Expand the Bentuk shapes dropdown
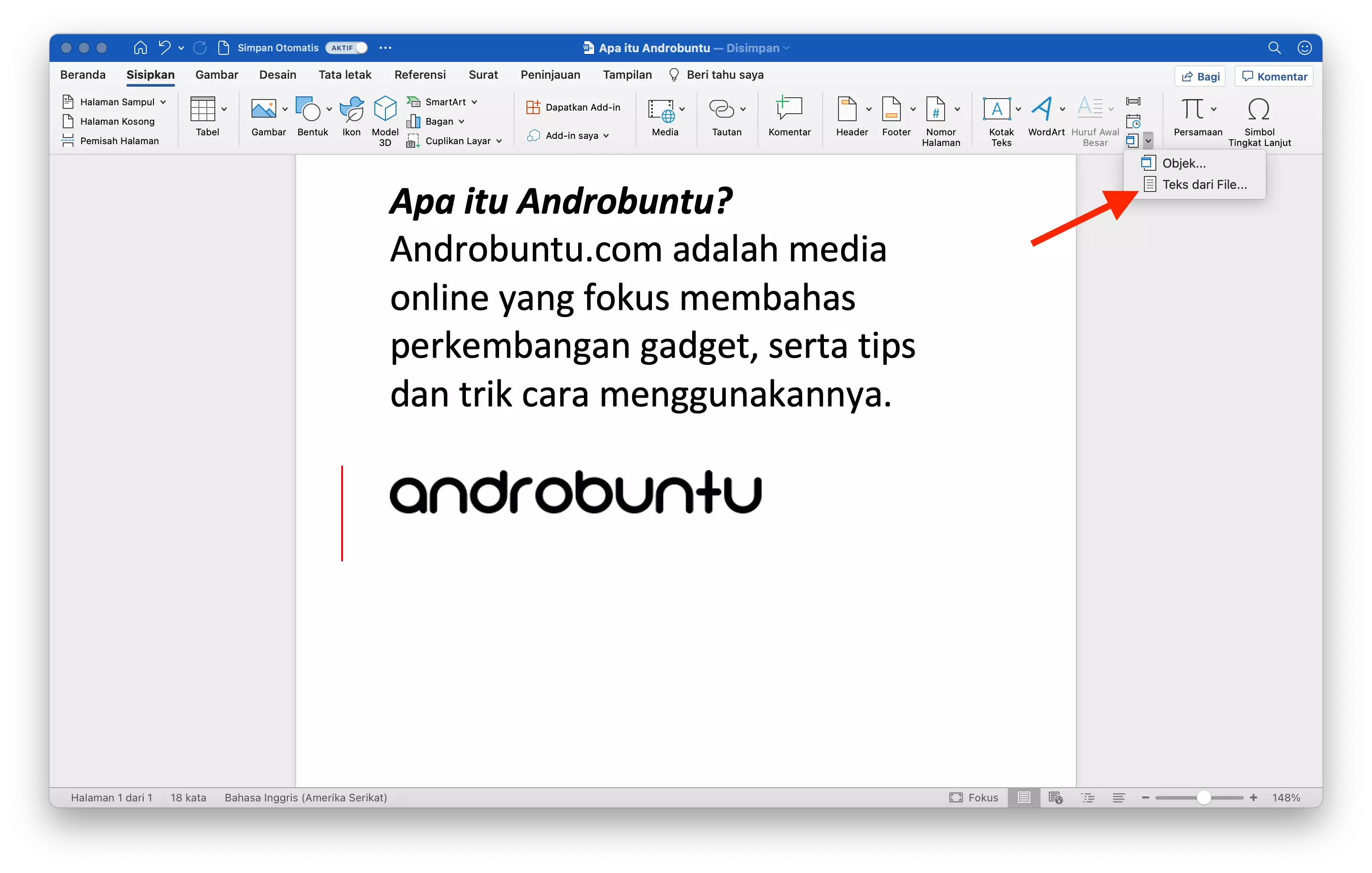 (x=329, y=110)
